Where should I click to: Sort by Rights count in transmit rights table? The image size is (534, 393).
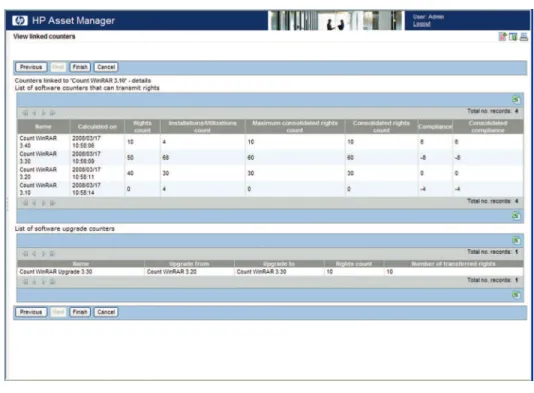142,127
